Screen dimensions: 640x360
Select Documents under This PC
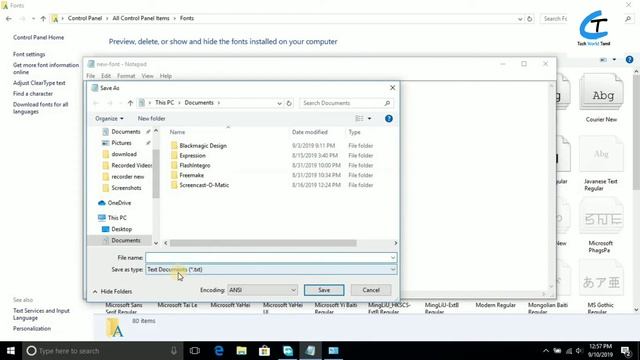click(x=126, y=240)
